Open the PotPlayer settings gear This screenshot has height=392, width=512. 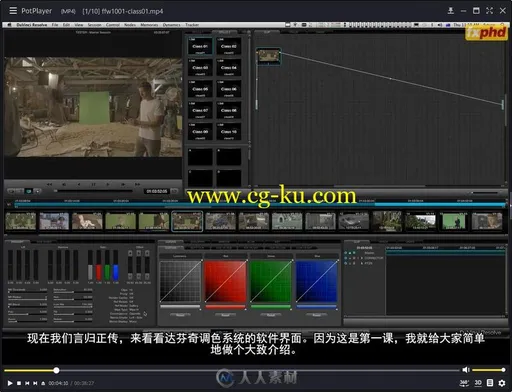pyautogui.click(x=502, y=383)
